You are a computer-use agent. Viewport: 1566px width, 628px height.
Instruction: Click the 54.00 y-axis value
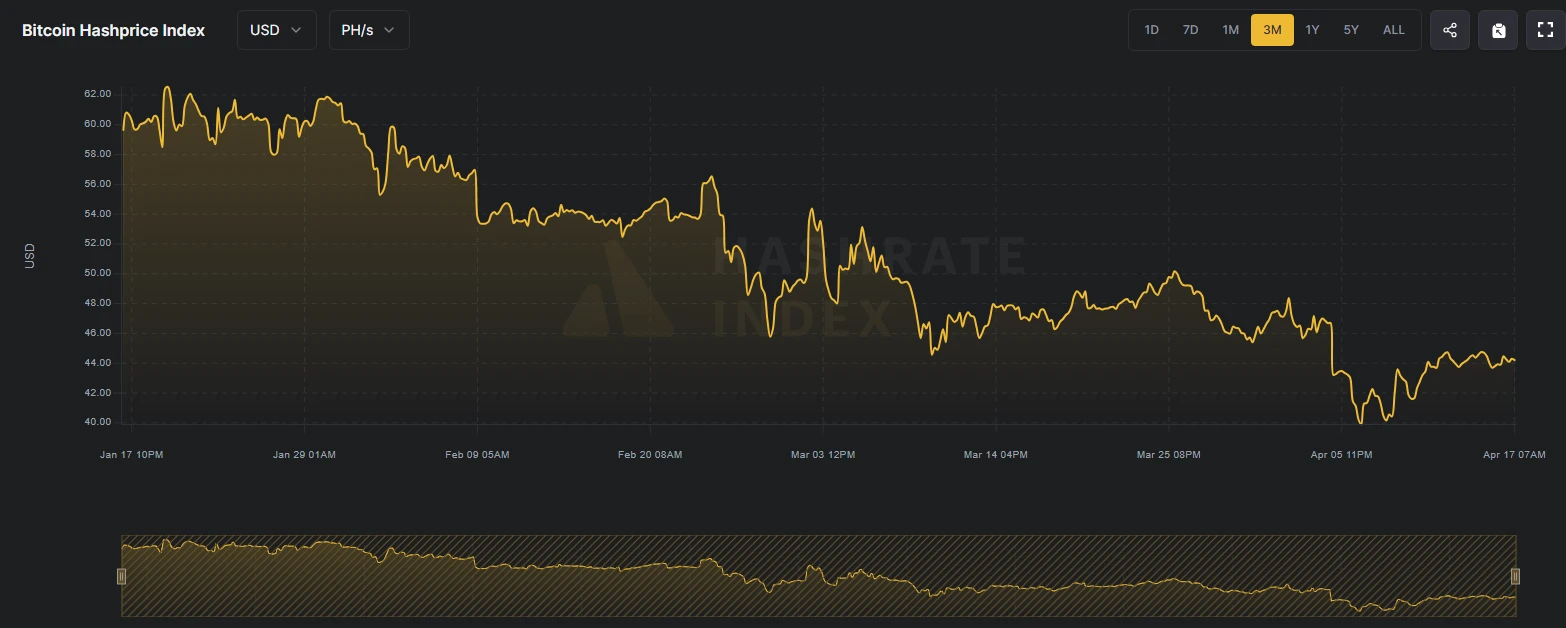(x=97, y=214)
